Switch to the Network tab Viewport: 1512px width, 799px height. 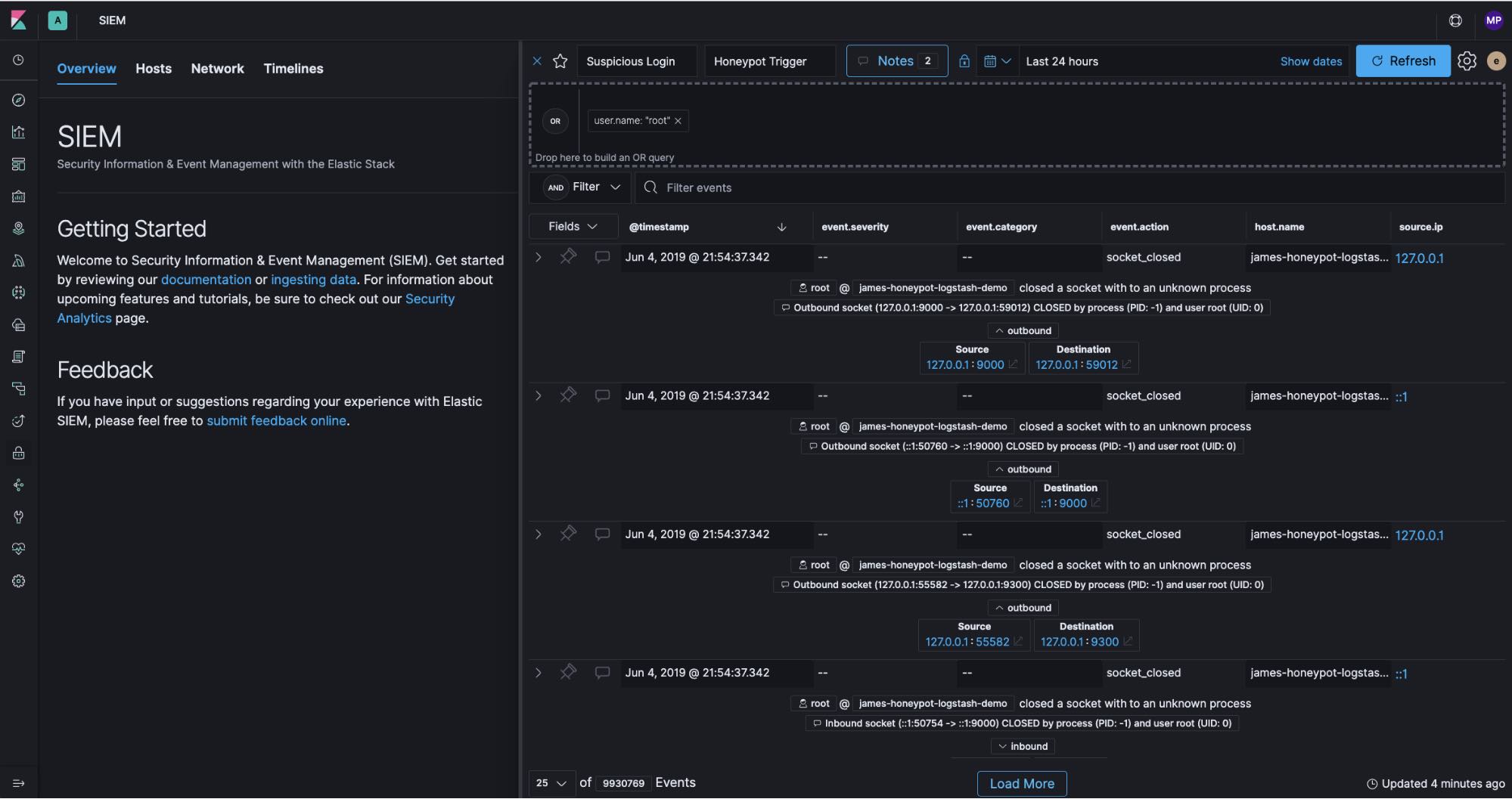(218, 69)
